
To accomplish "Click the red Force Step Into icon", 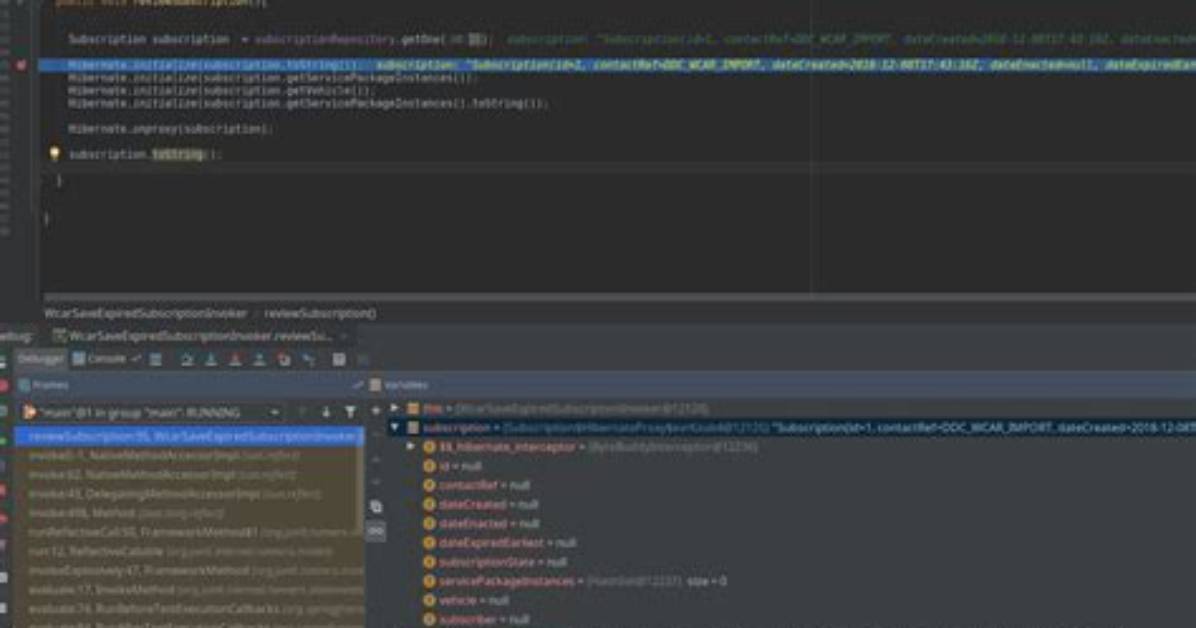I will click(235, 359).
